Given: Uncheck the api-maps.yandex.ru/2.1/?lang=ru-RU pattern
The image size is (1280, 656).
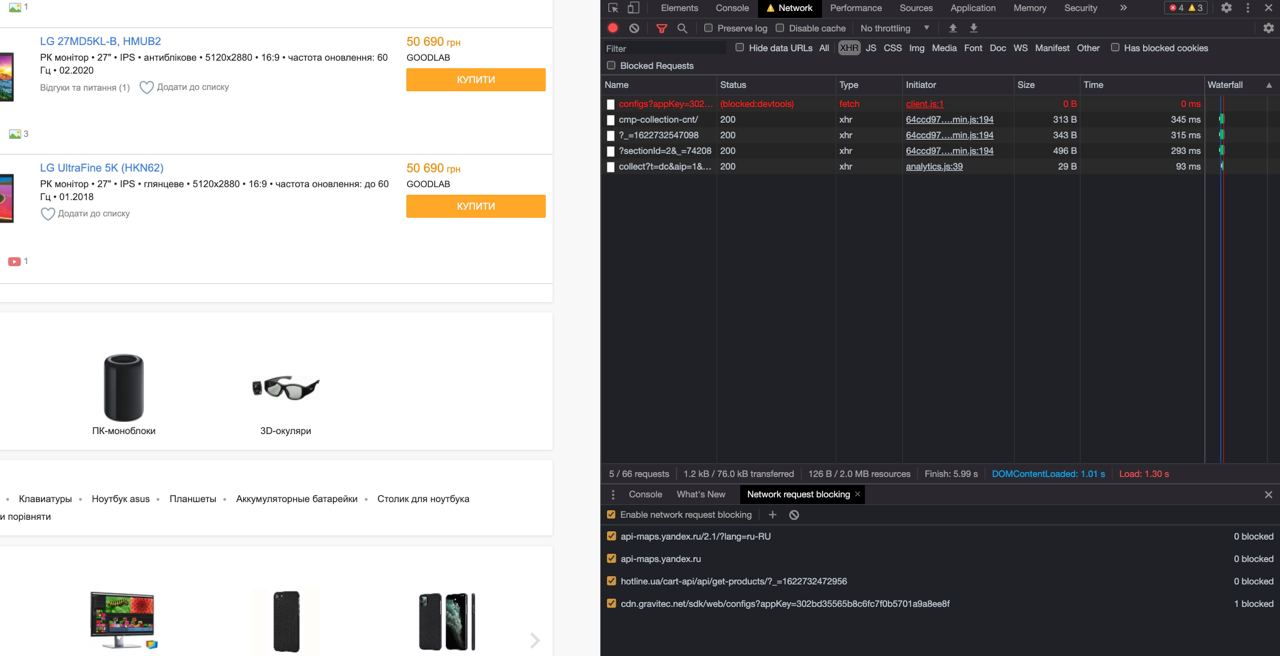Looking at the screenshot, I should pyautogui.click(x=612, y=536).
